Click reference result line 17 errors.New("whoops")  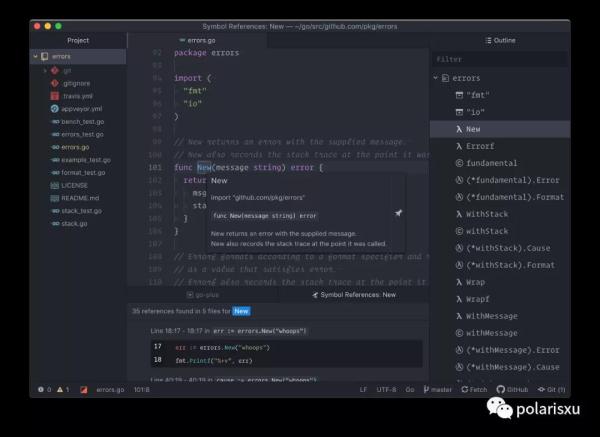point(222,347)
